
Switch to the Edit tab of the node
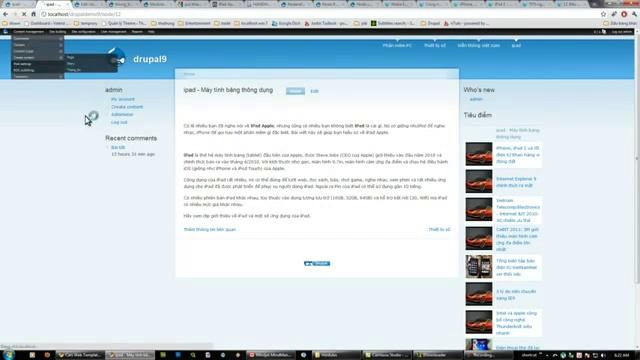click(314, 91)
